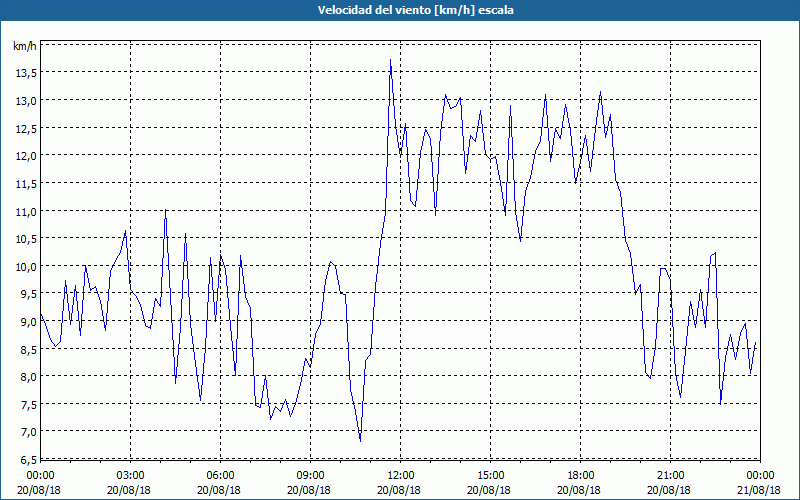
Task: Click the y-axis value "13,0"
Action: (26, 101)
